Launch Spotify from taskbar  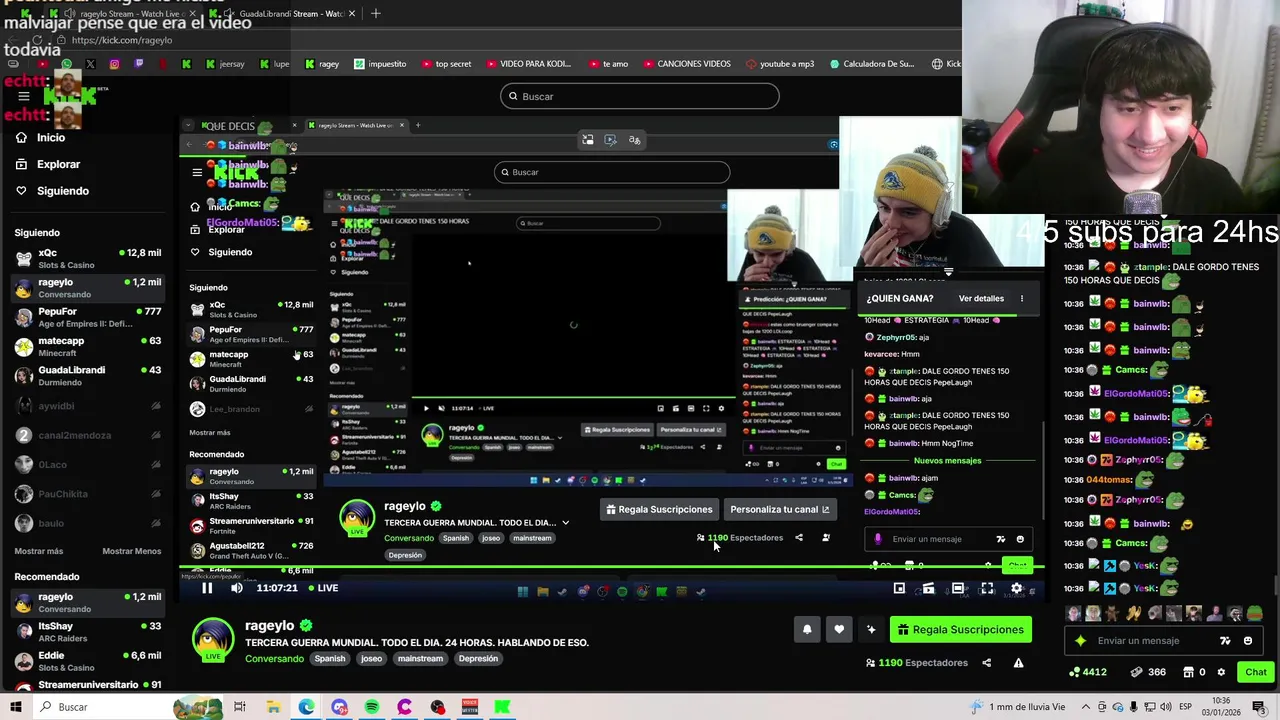coord(372,707)
